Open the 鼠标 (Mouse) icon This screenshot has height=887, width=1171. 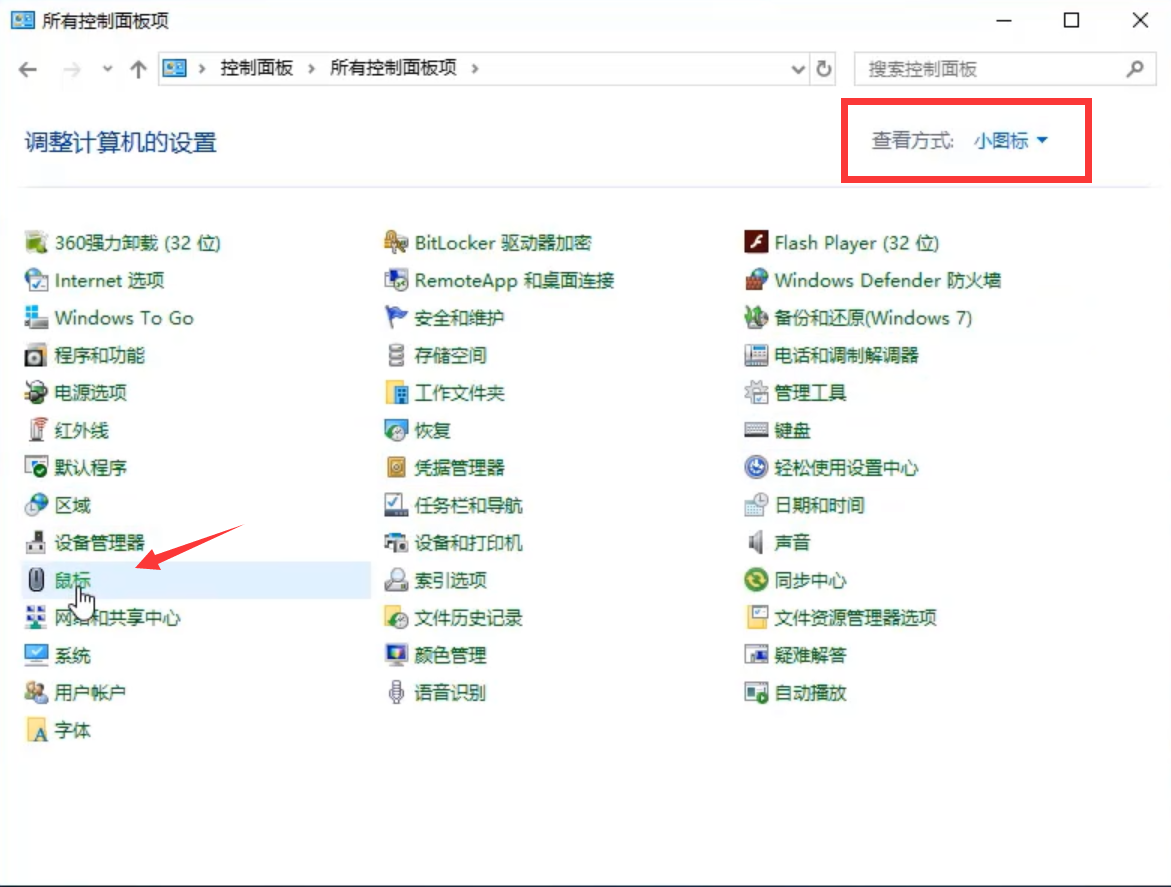tap(37, 580)
